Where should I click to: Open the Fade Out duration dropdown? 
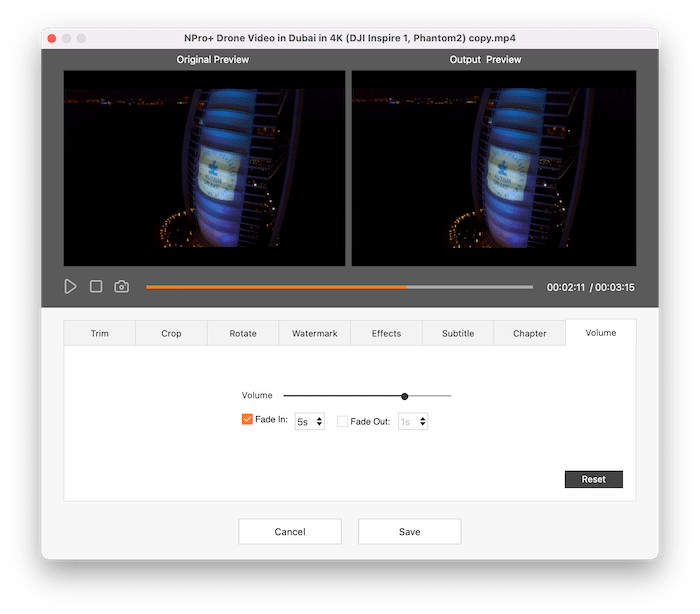tap(413, 421)
